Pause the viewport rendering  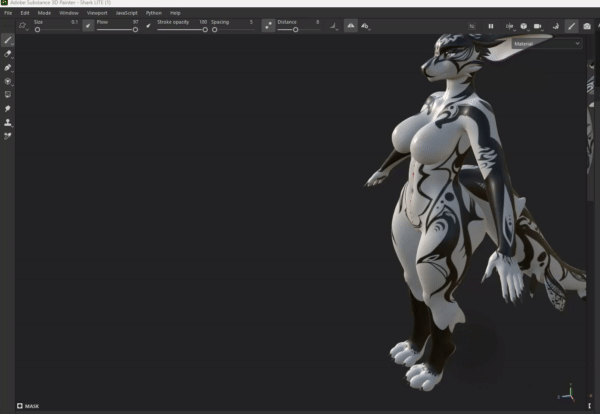pos(490,25)
